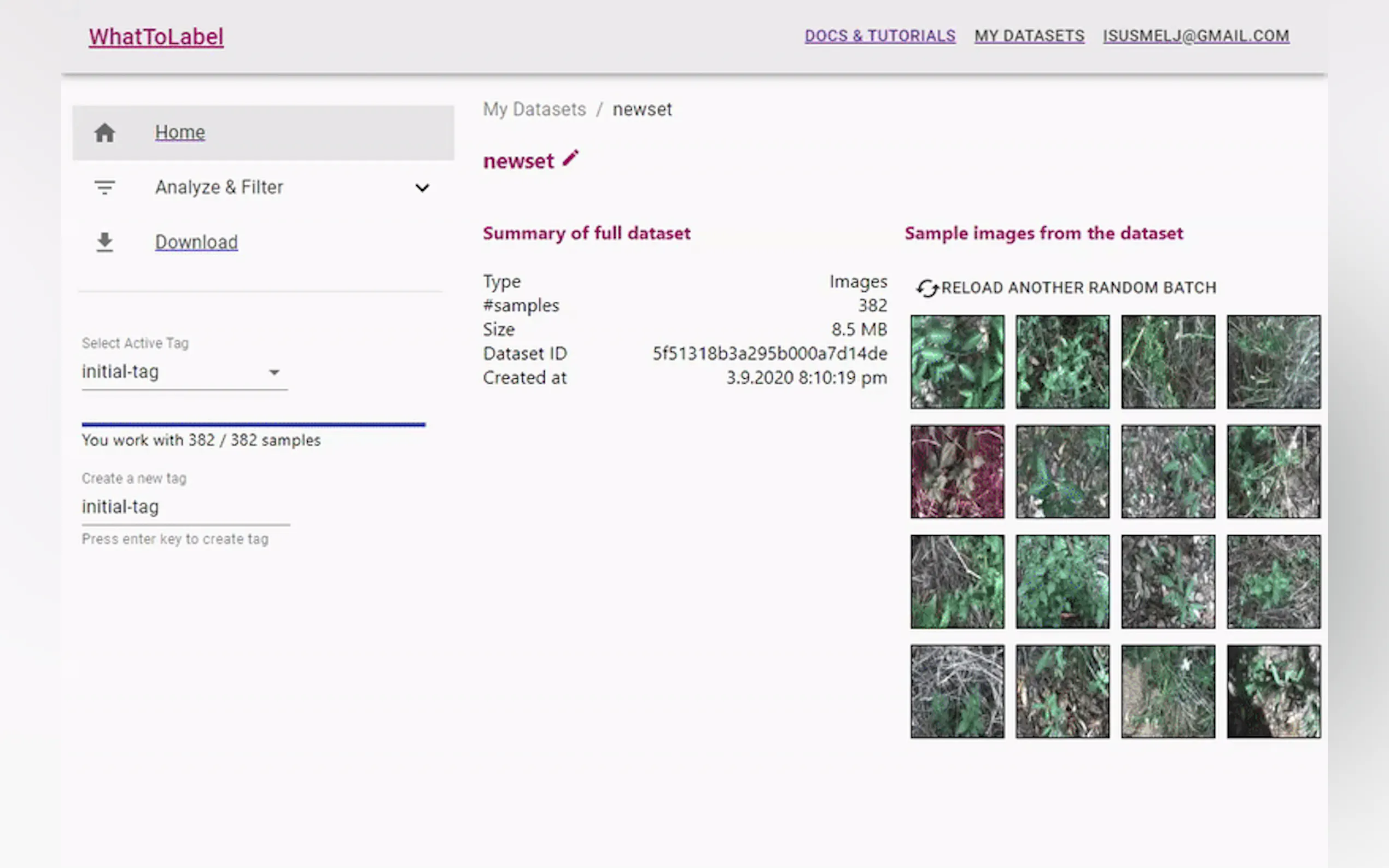
Task: Go to My Datasets in header
Action: [x=1029, y=36]
